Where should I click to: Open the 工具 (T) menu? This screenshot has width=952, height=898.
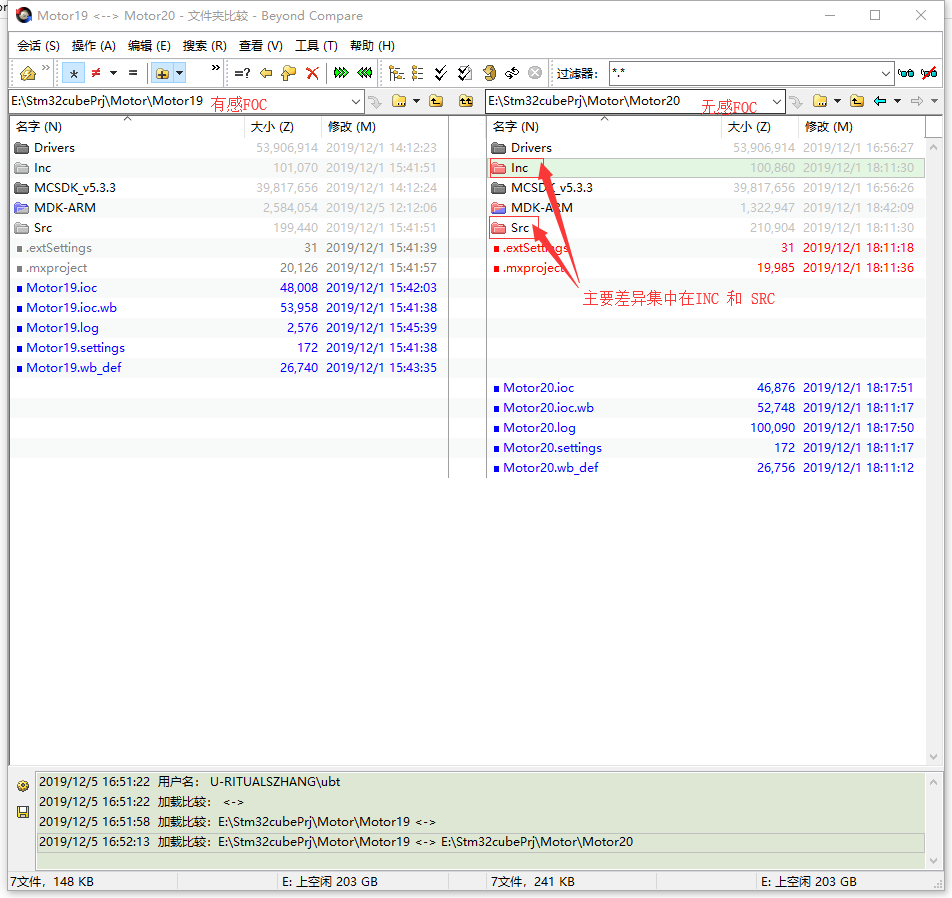coord(316,46)
